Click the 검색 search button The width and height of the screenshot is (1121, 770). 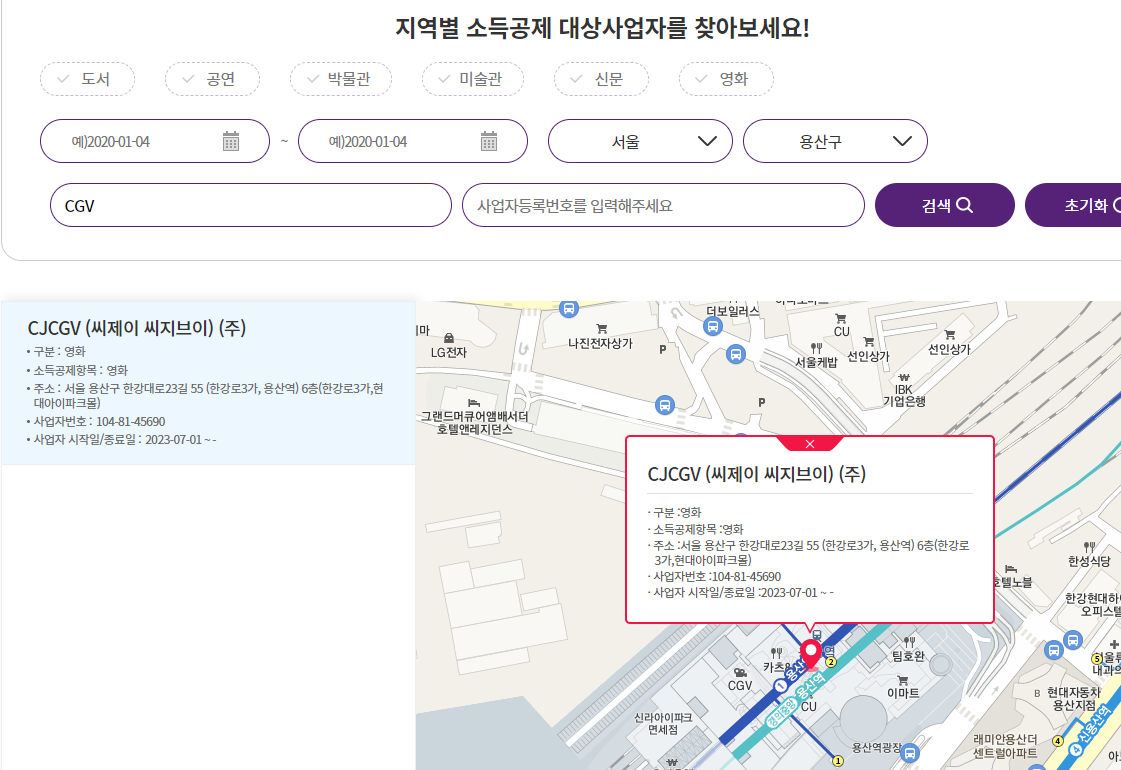(944, 205)
